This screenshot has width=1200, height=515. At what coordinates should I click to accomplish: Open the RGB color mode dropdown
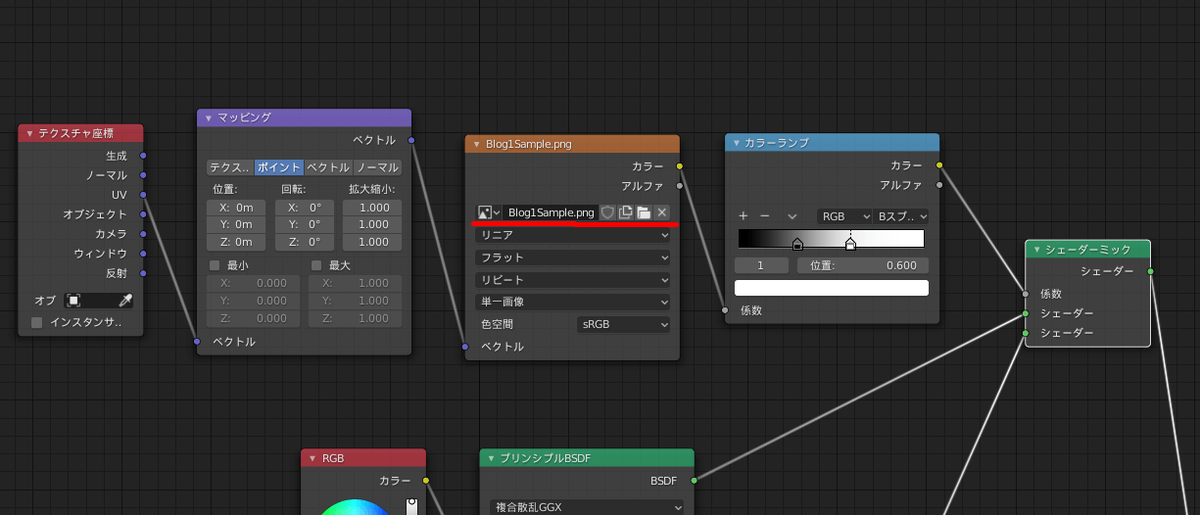click(843, 216)
